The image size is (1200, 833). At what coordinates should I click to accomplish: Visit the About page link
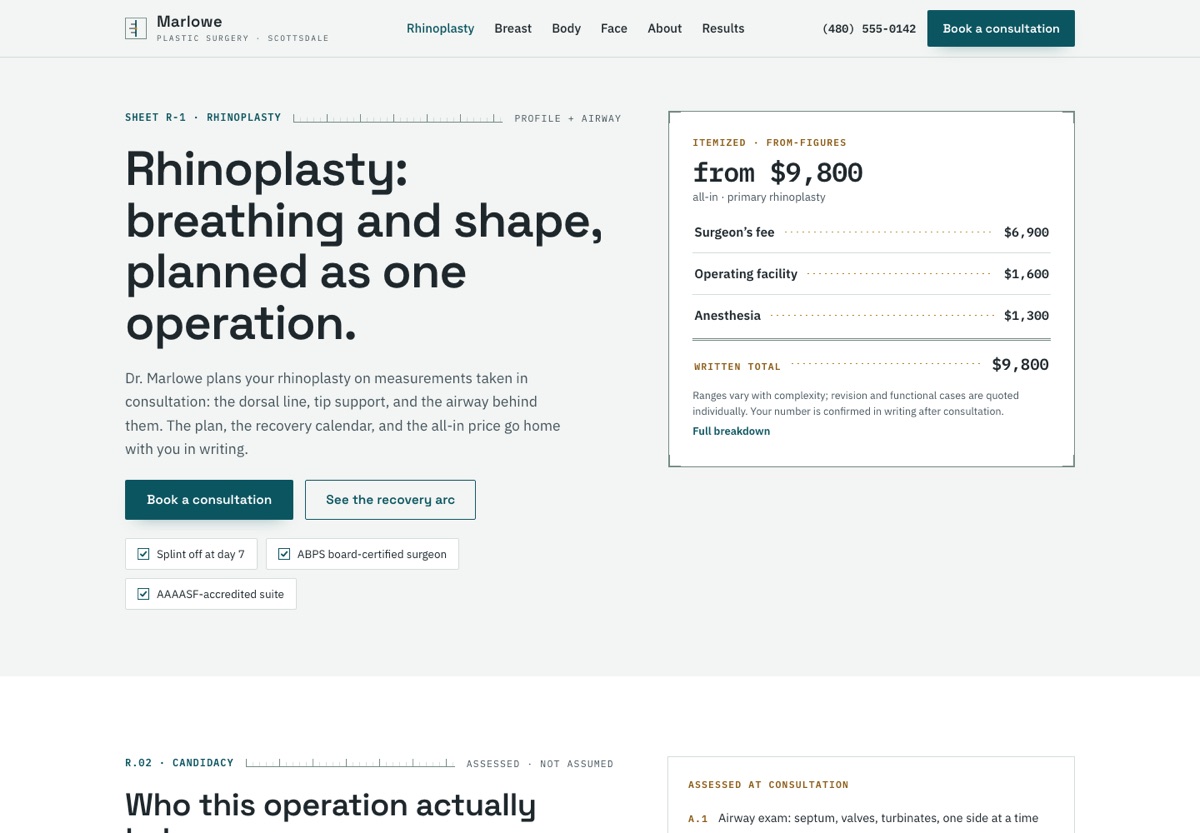pos(665,28)
